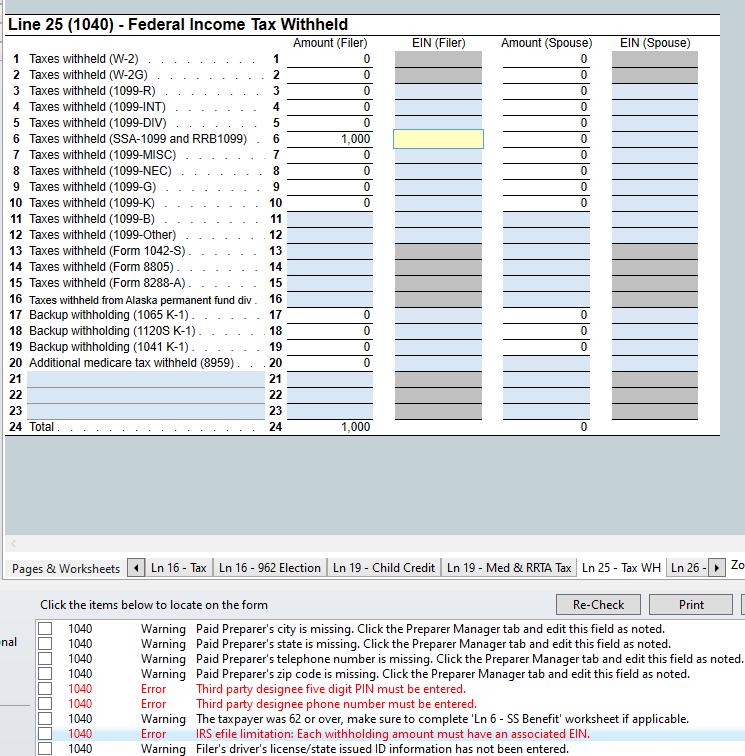Select Amount (Filer) field on line 23

coord(330,411)
